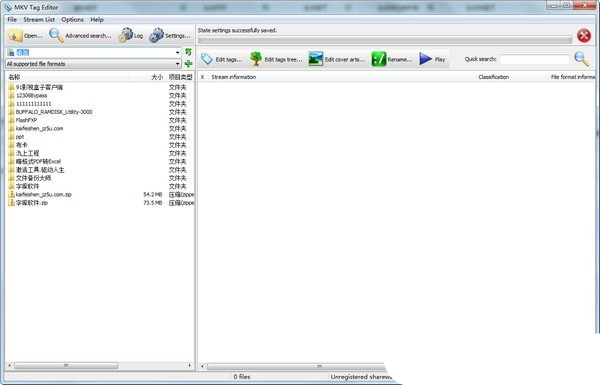Select the ppt folder
The width and height of the screenshot is (600, 385).
(x=20, y=137)
